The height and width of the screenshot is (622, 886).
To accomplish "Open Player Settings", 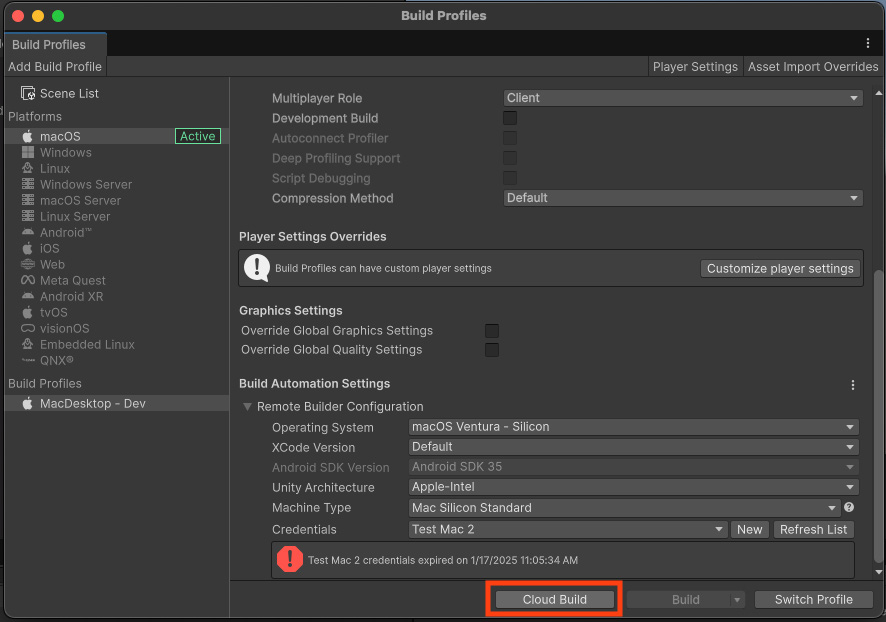I will click(695, 66).
